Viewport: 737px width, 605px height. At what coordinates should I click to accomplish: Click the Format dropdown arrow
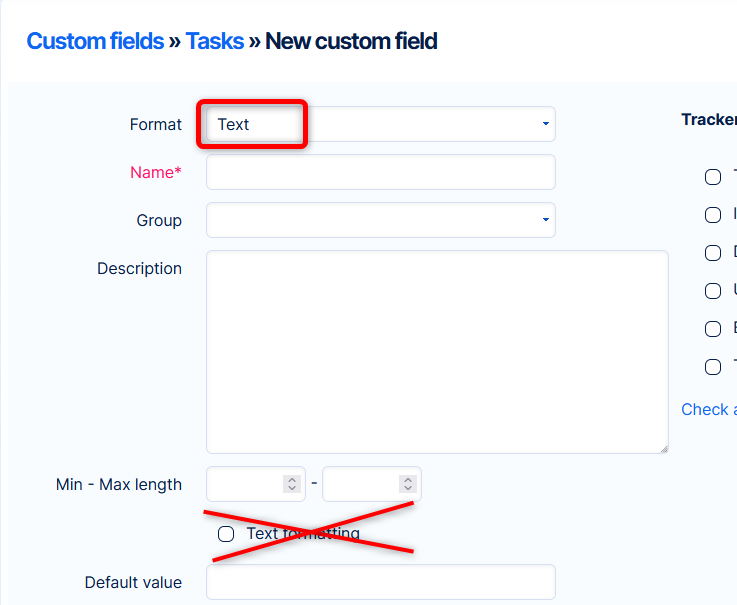click(x=545, y=125)
